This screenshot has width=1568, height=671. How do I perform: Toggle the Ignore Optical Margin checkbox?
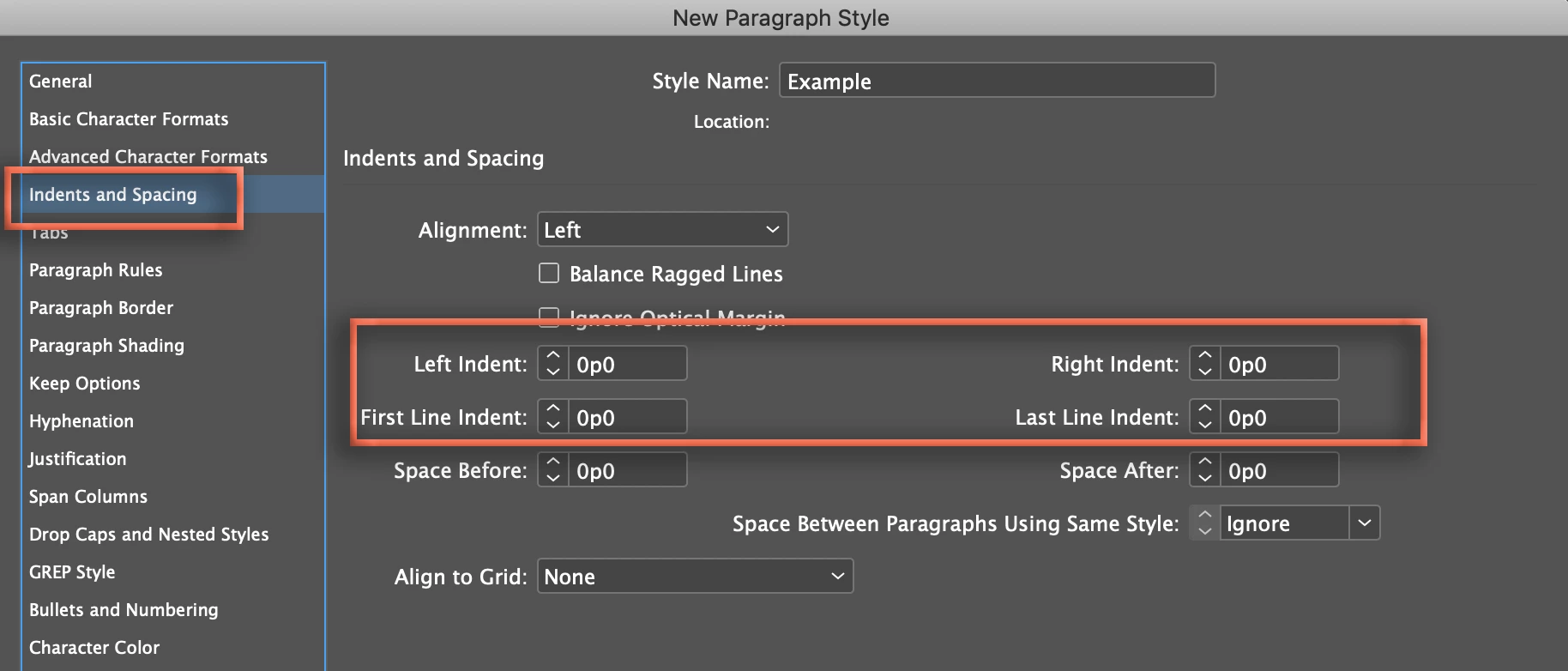(549, 315)
